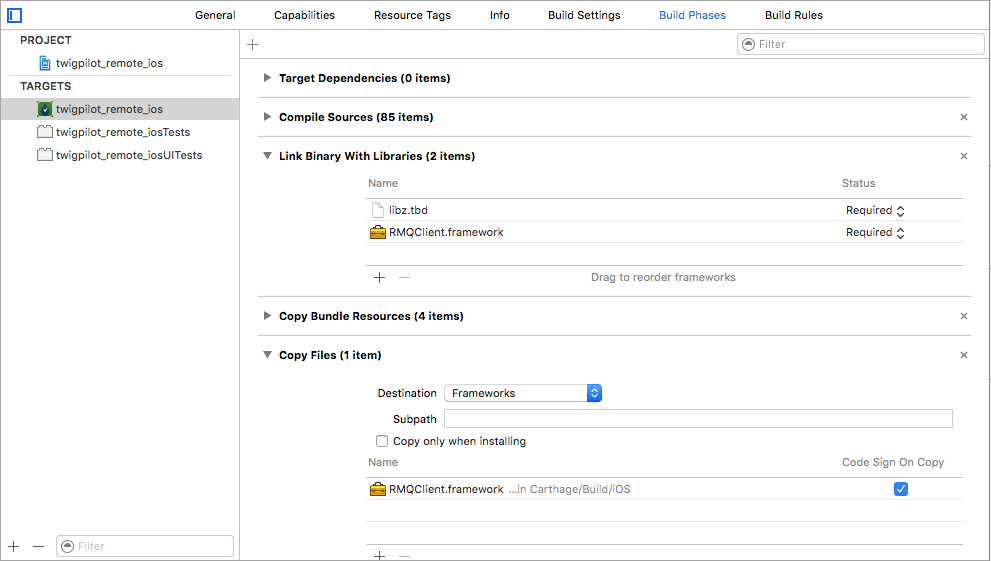
Task: Add a target with the bottom-left plus button
Action: coord(14,546)
